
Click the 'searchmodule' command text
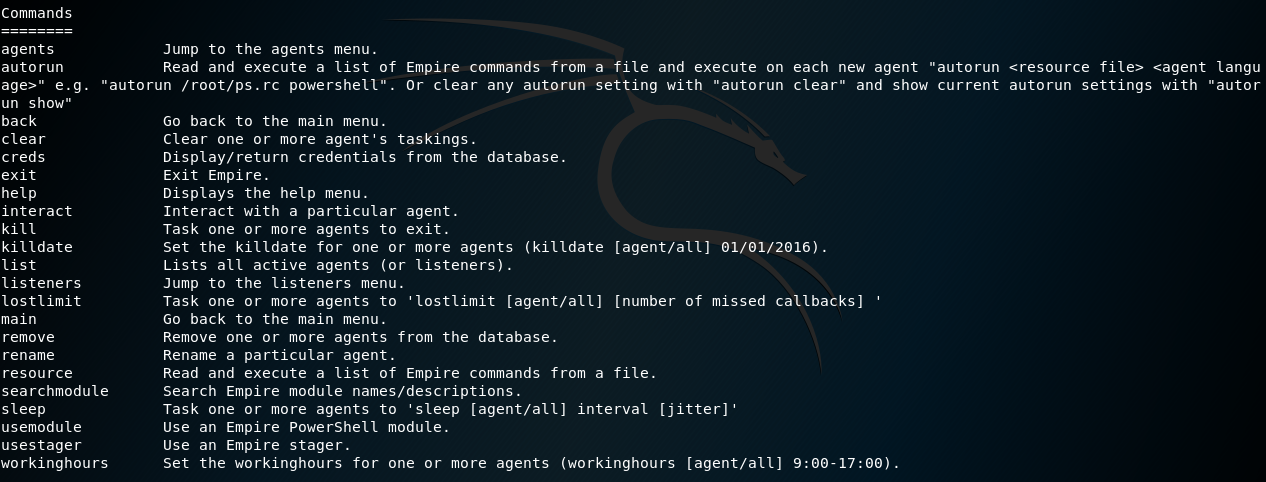coord(54,391)
